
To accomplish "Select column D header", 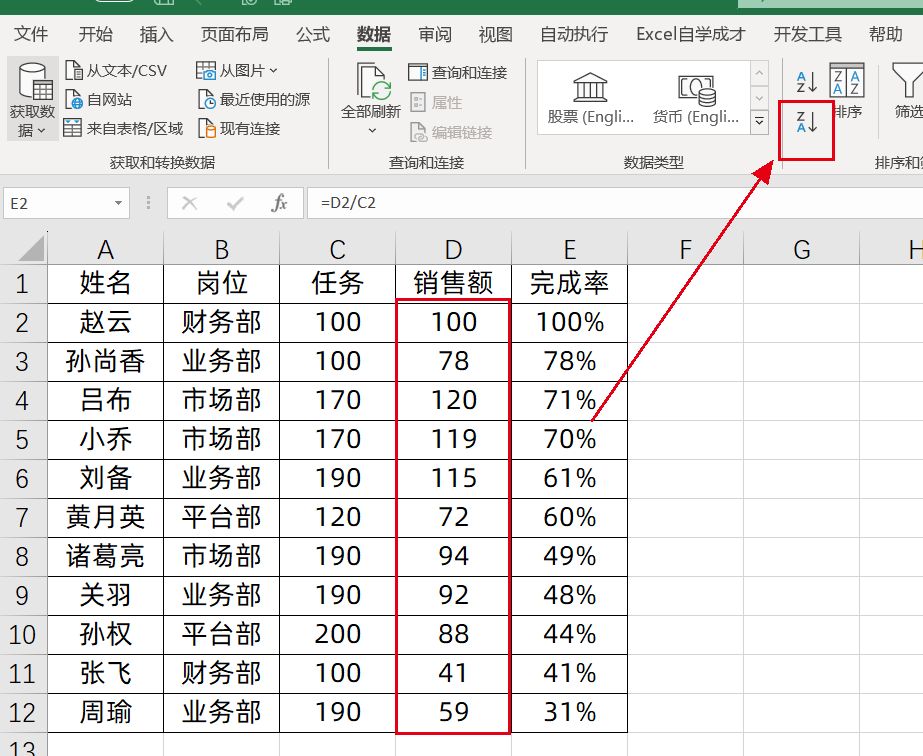I will click(x=453, y=250).
